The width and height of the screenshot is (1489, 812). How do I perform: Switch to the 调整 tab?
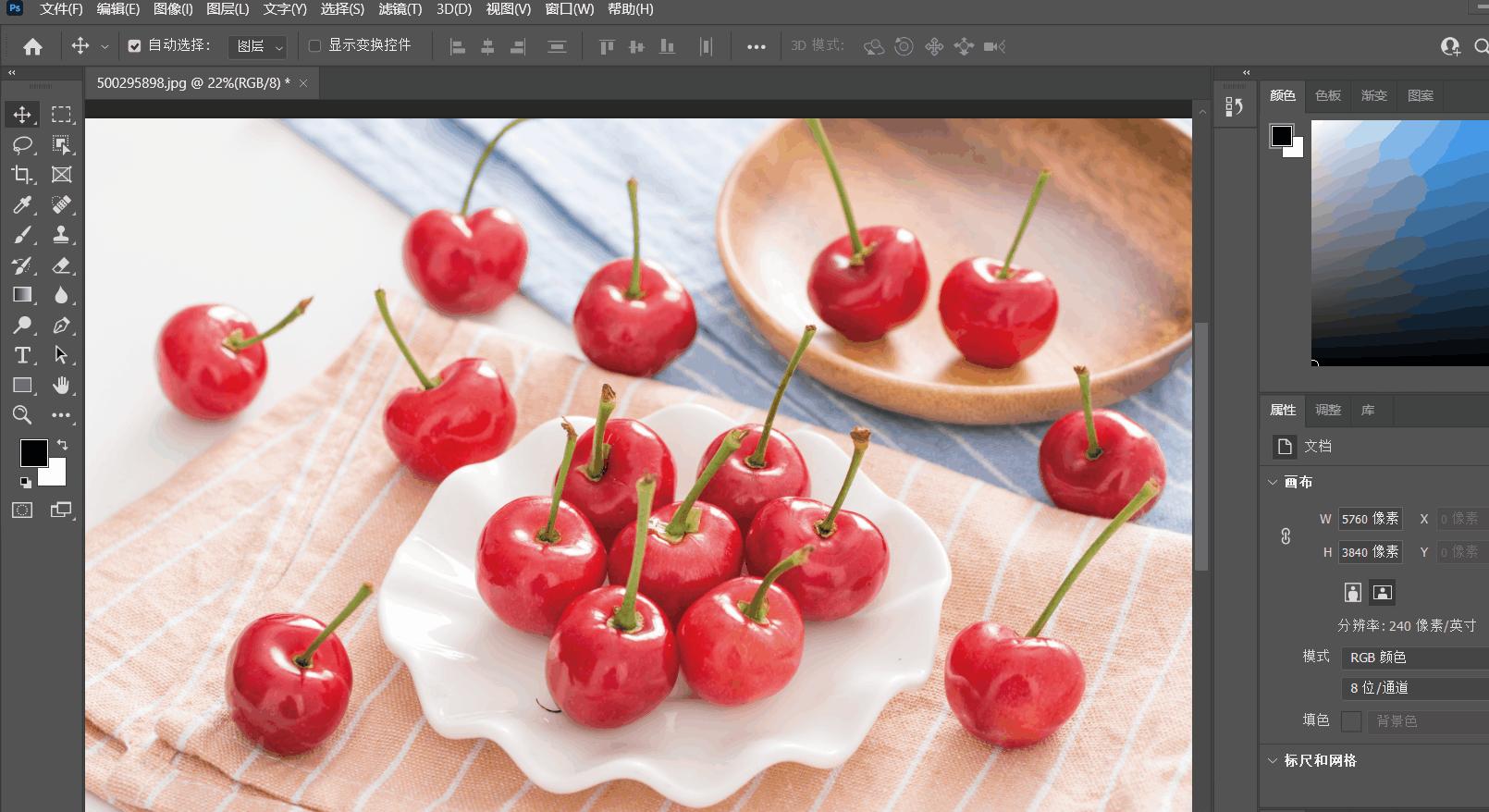(x=1328, y=410)
